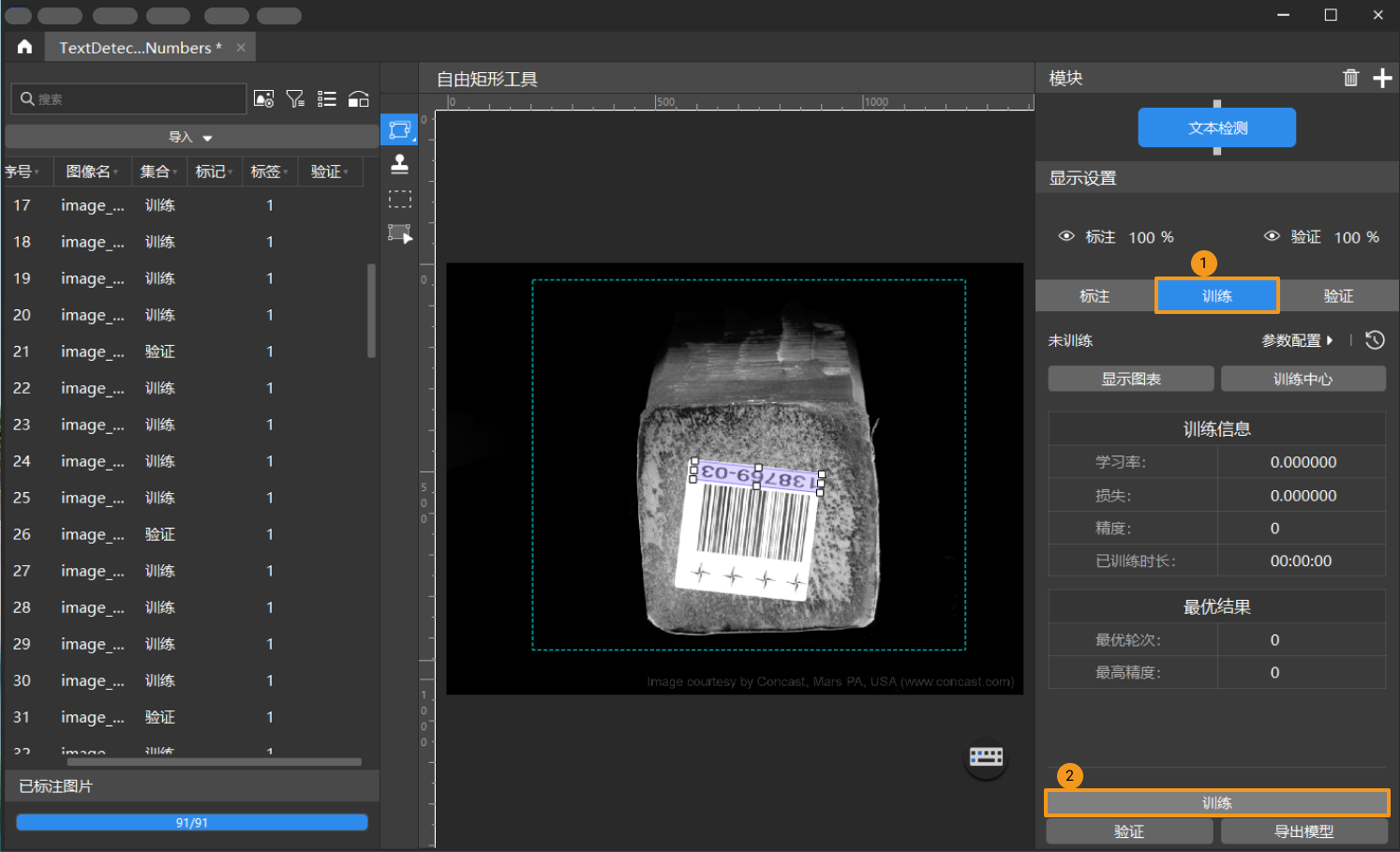Open the 序号 column filter arrow
The height and width of the screenshot is (852, 1400).
click(37, 172)
